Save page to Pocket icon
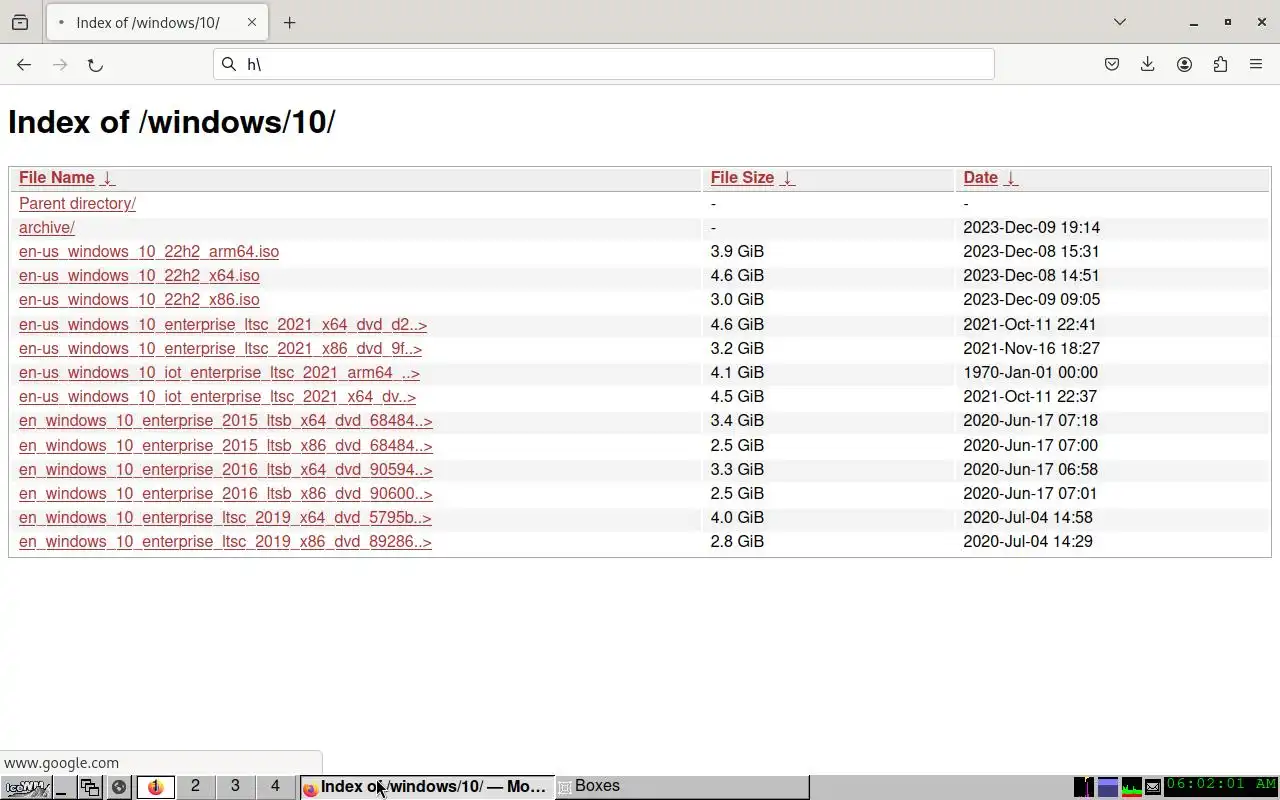This screenshot has width=1280, height=800. [1111, 64]
